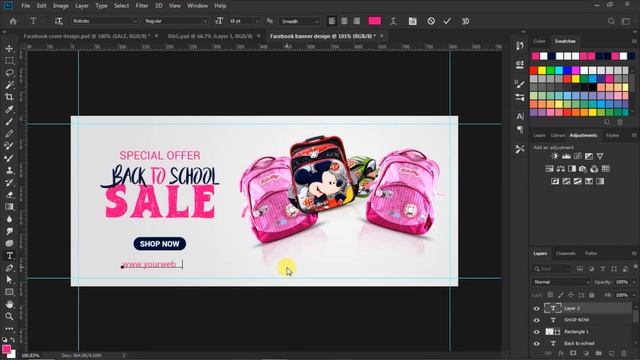The image size is (640, 360).
Task: Add a Curves adjustment
Action: tap(578, 156)
